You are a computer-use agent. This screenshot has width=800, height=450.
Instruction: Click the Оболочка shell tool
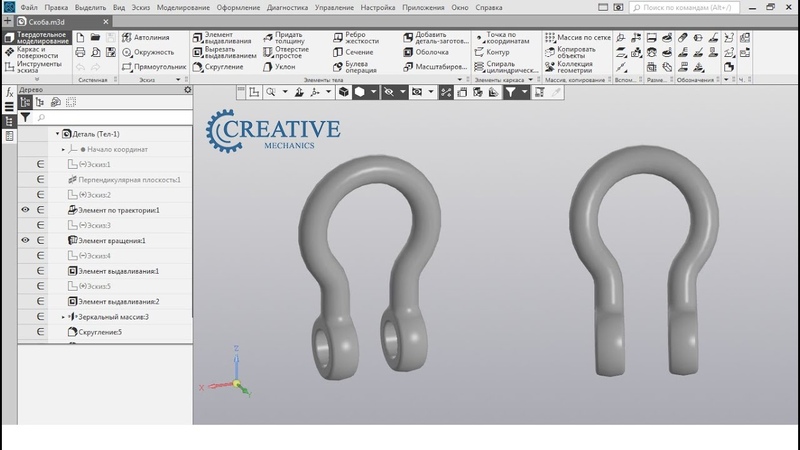point(426,52)
